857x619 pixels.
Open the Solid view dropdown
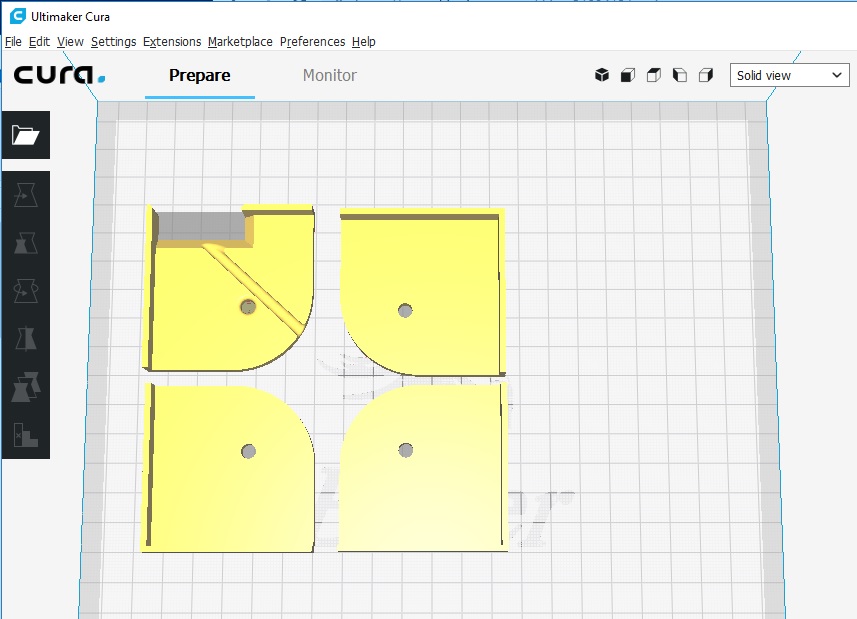tap(790, 75)
